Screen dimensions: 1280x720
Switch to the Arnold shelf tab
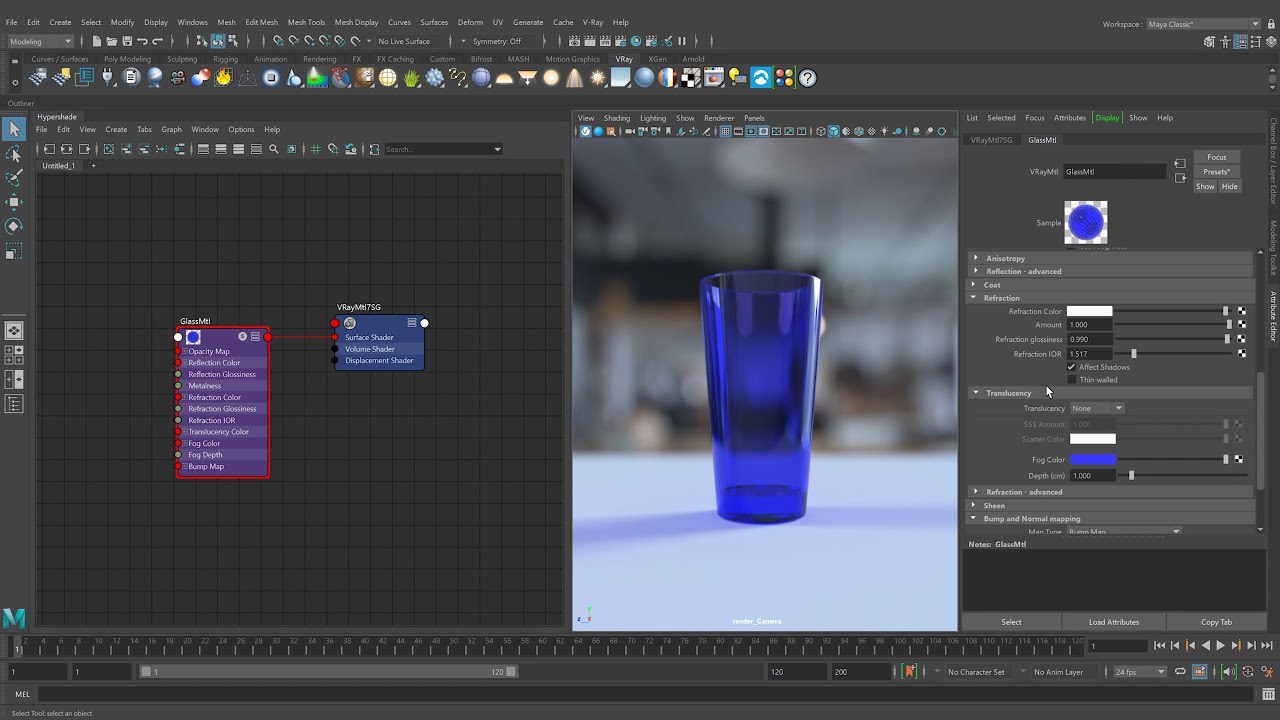[x=693, y=59]
